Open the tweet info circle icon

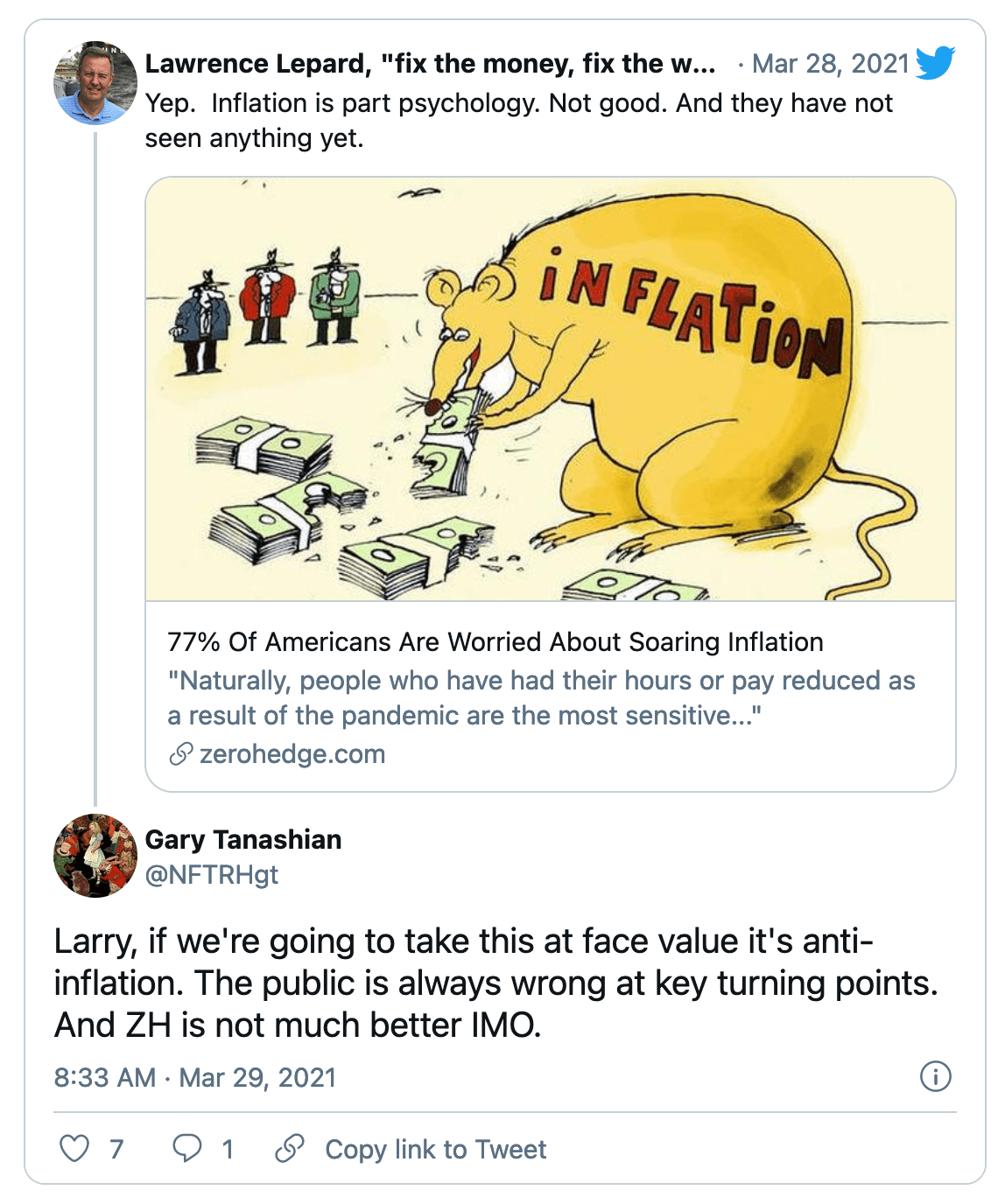pos(936,1076)
